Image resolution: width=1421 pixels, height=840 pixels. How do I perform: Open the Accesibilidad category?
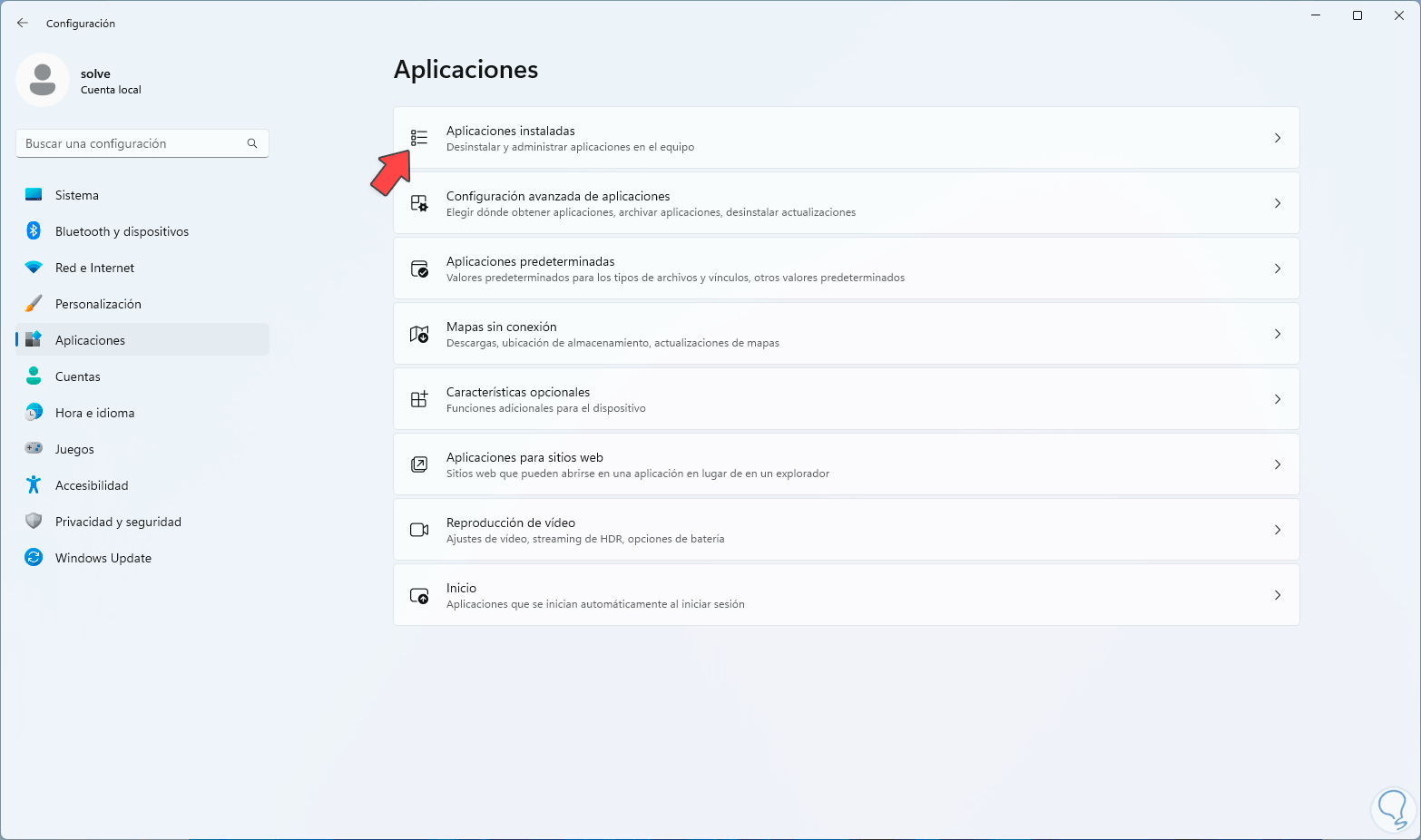click(92, 485)
